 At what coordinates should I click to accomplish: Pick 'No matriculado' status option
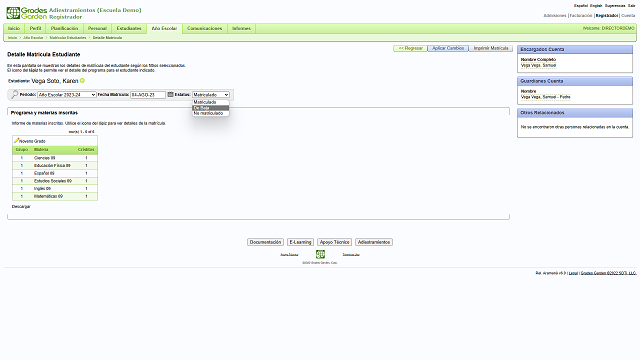pos(211,113)
